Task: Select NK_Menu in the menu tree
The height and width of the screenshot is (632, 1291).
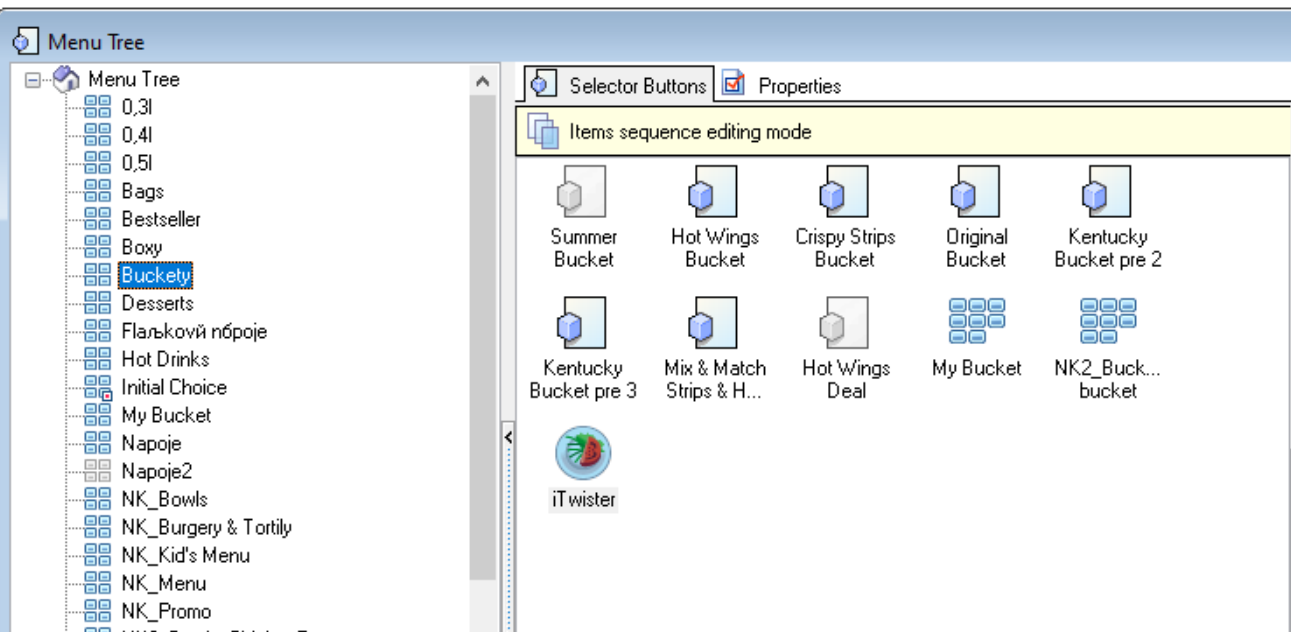Action: (163, 583)
